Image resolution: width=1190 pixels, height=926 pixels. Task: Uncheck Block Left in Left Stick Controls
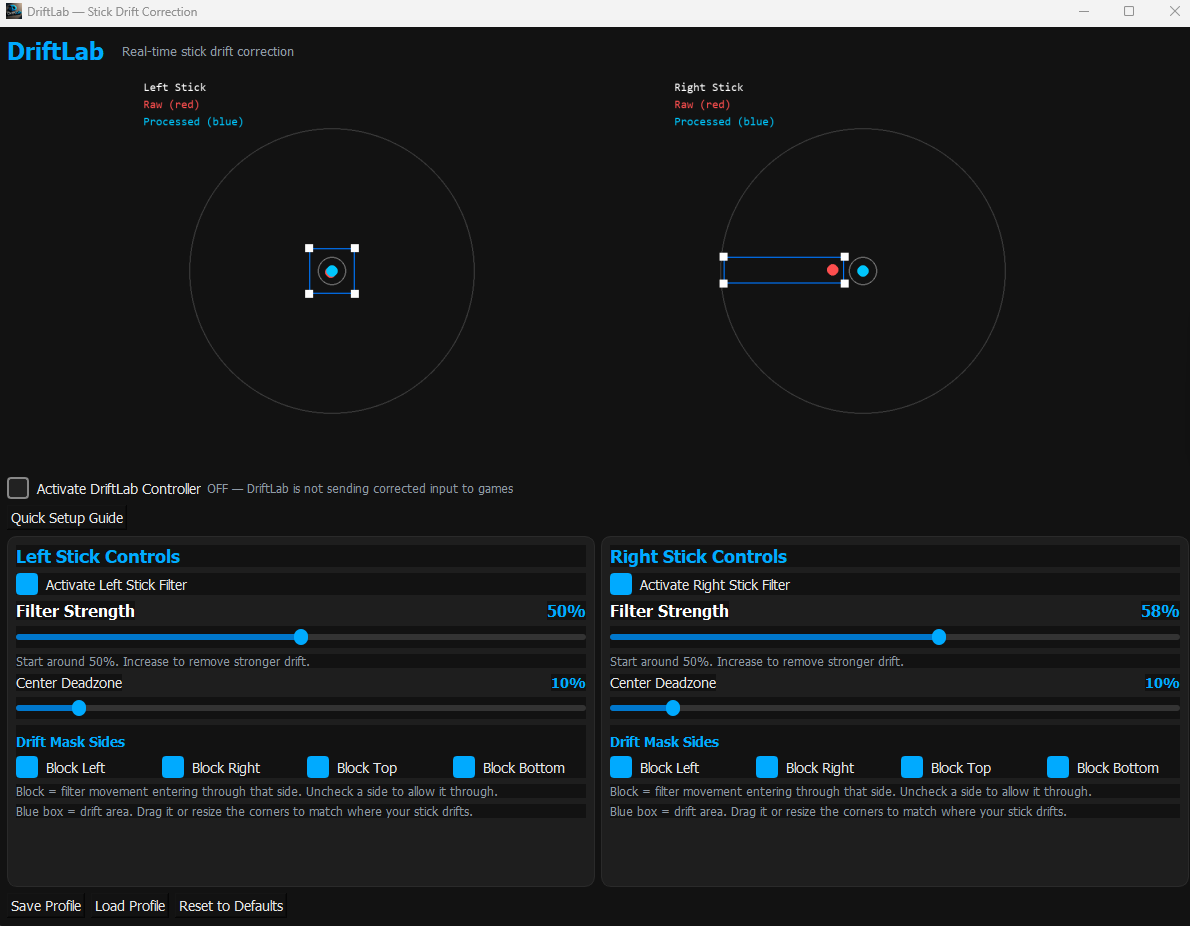(27, 767)
